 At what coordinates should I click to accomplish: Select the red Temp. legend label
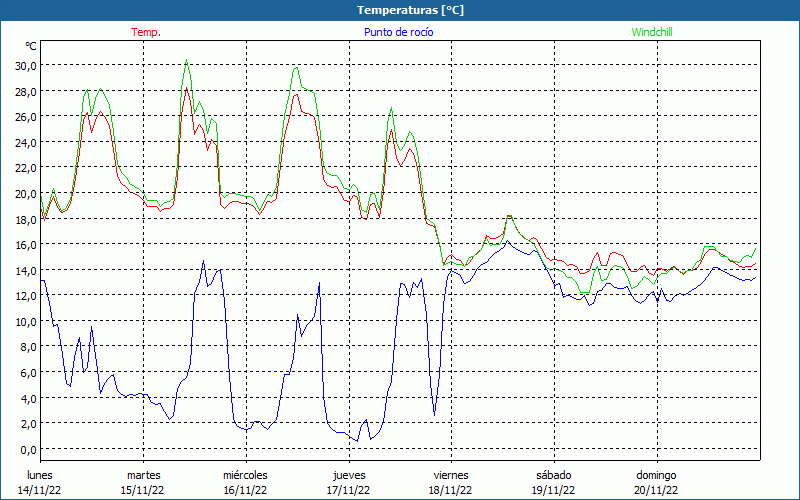point(146,32)
